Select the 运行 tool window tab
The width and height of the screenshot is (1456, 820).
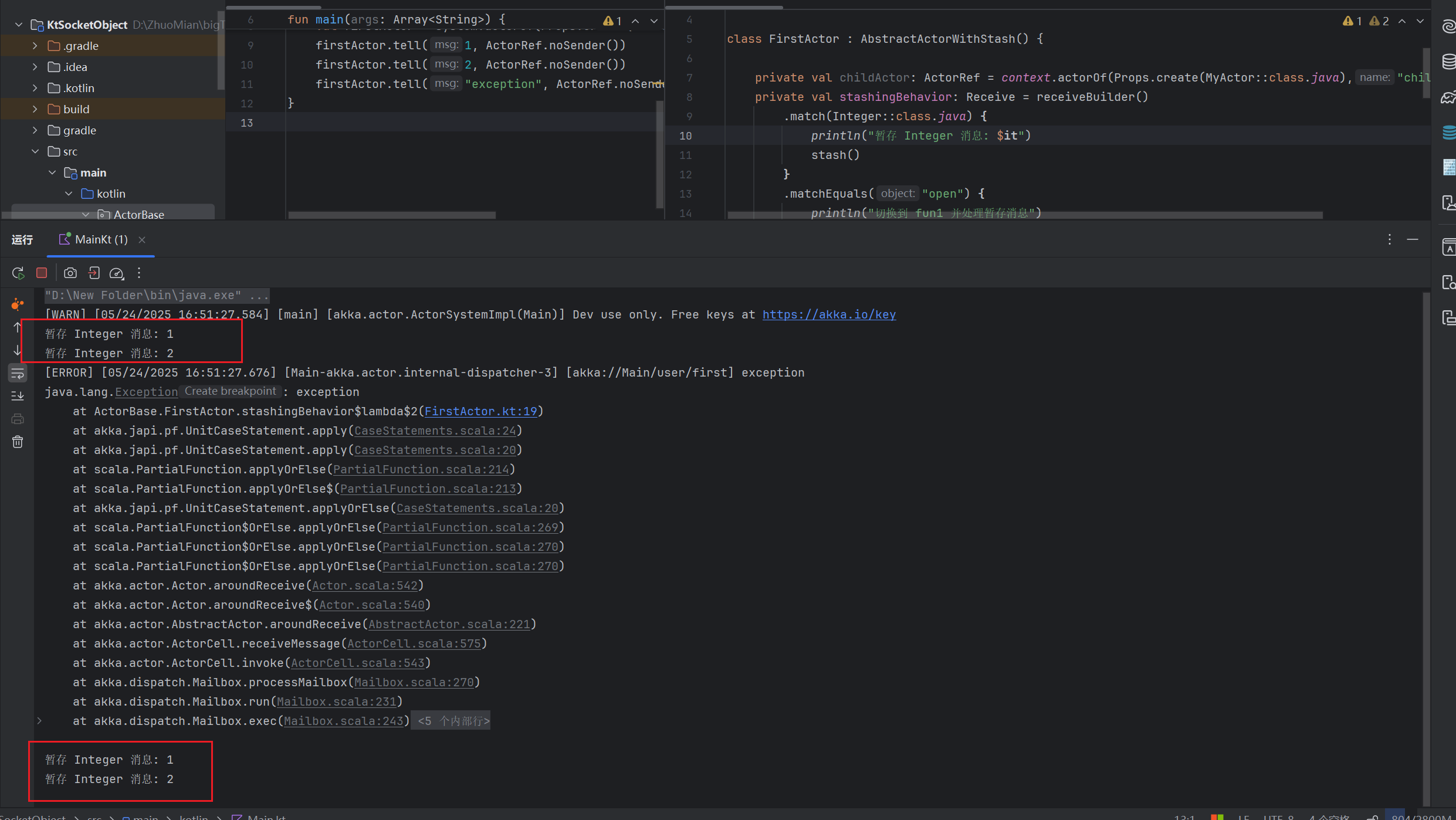[x=22, y=239]
